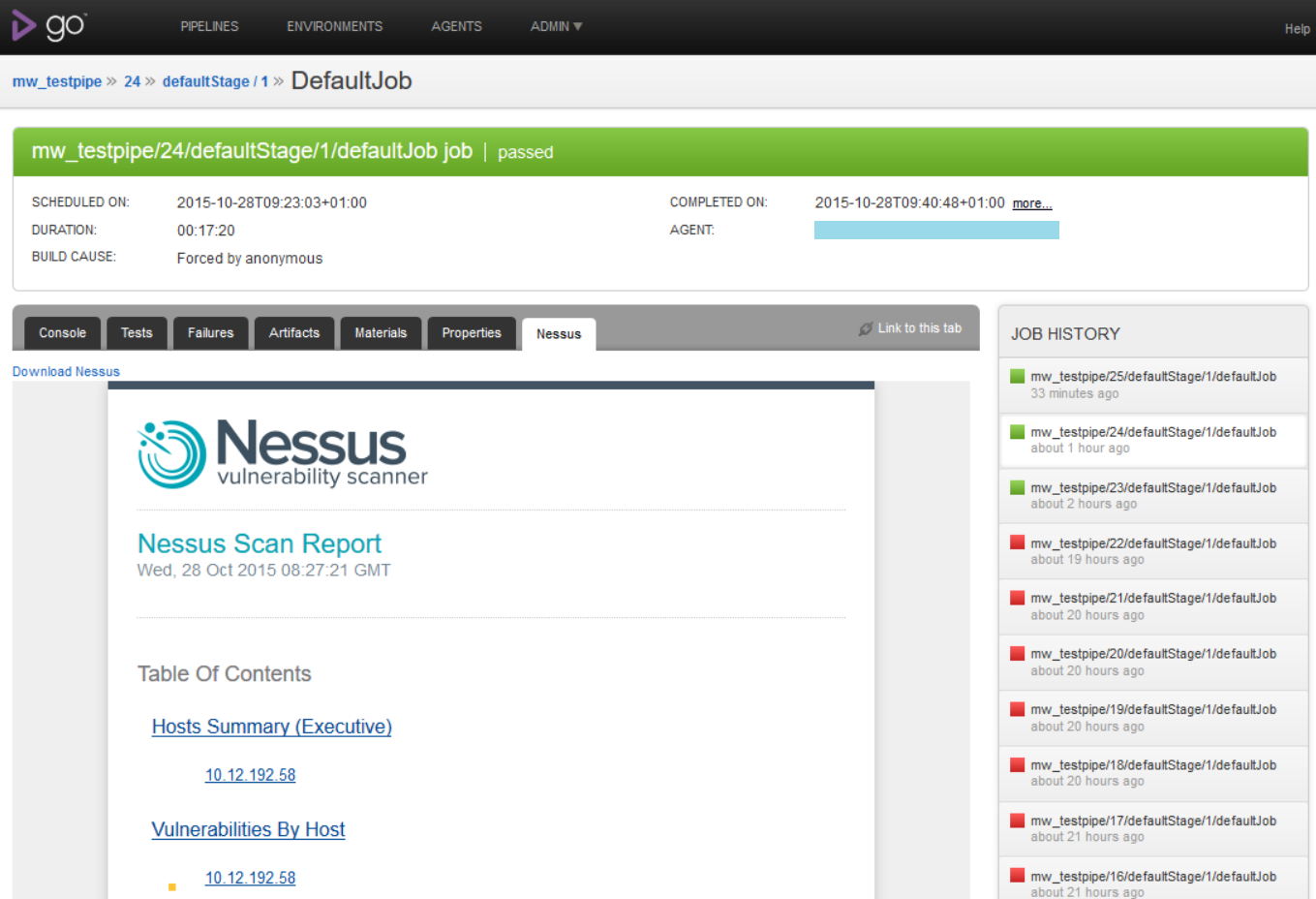Open job history entry mw_testpipe/21

1153,599
